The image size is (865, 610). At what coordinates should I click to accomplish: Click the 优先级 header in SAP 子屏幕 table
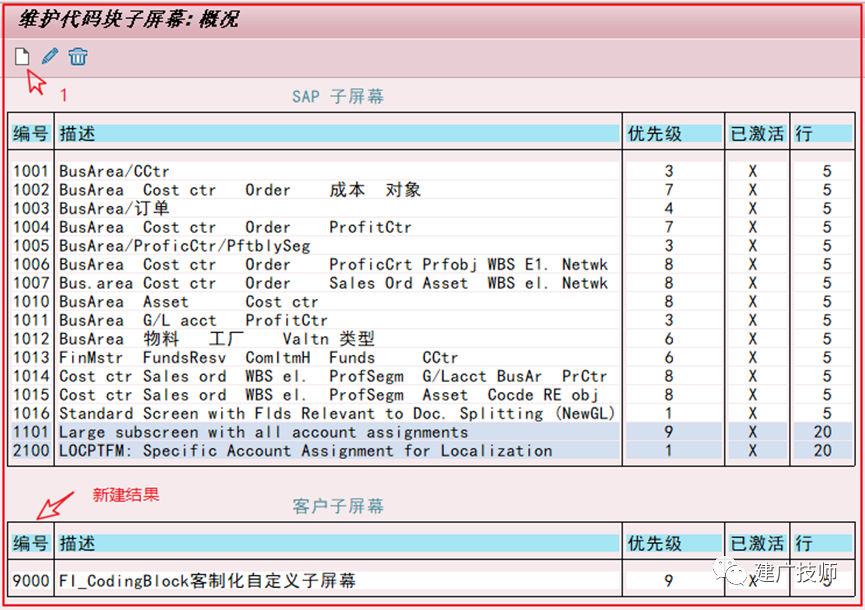pyautogui.click(x=674, y=133)
